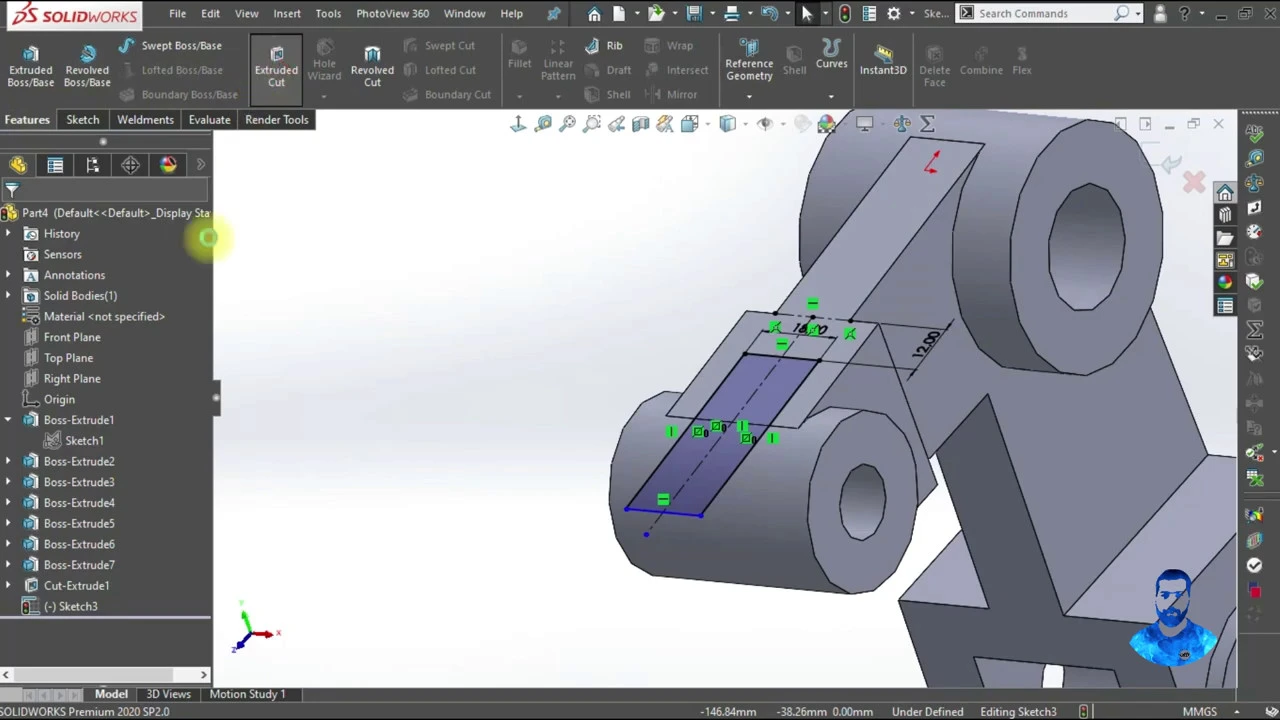The width and height of the screenshot is (1280, 720).
Task: Enable Instant3D mode
Action: (x=883, y=60)
